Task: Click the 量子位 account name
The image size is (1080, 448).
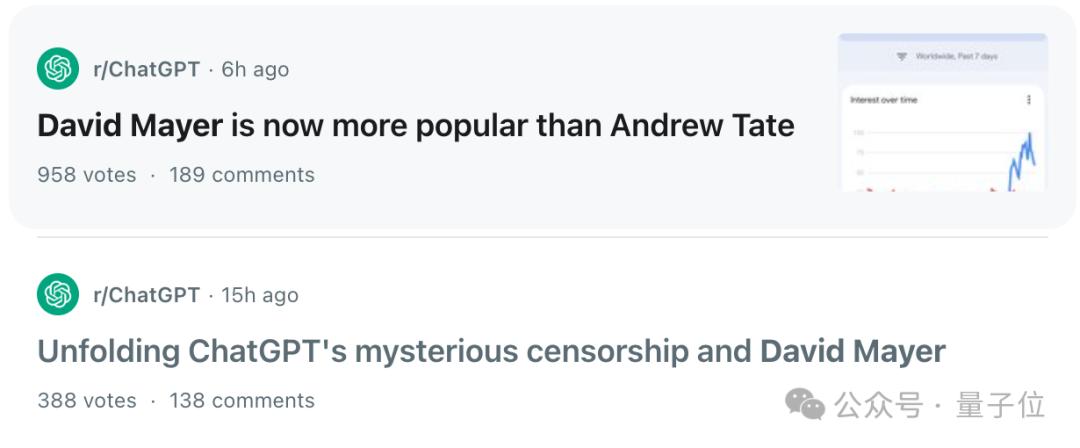Action: 1000,405
